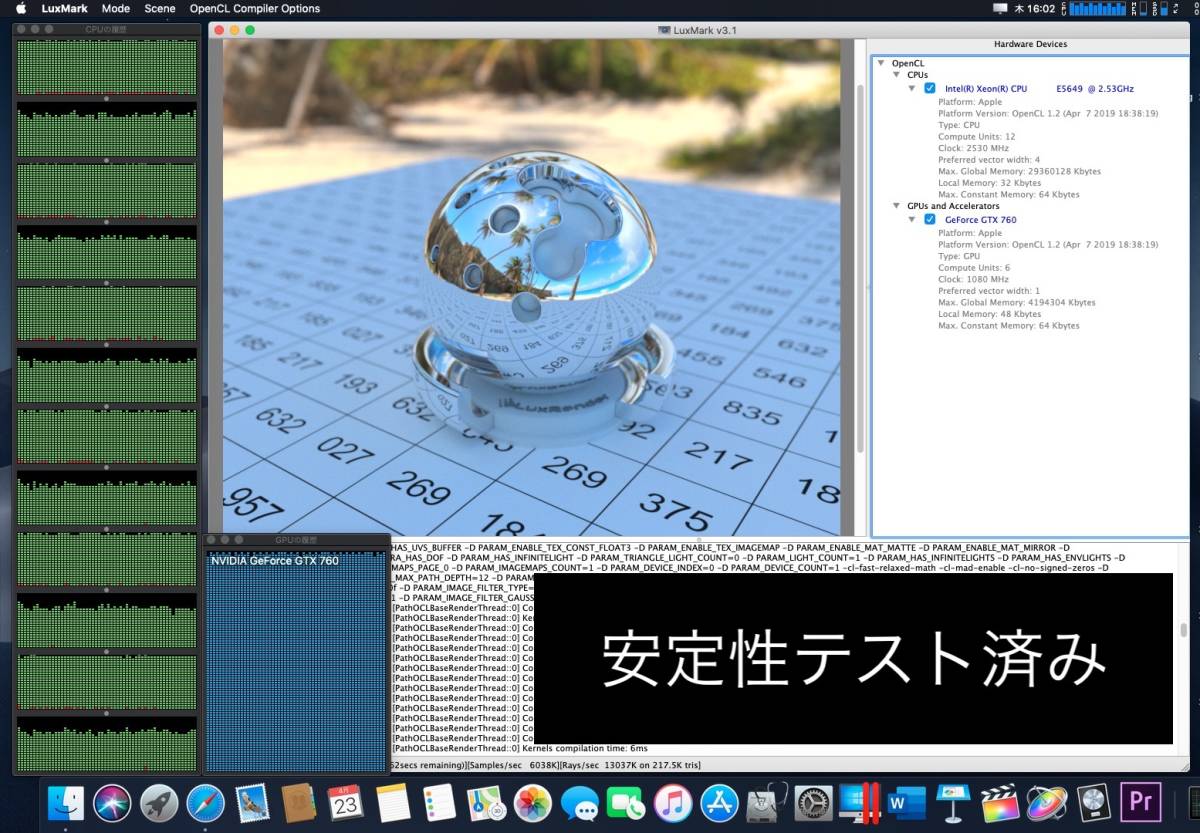
Task: Click 'Max. Global Memory: 4194304 Kbytes' line
Action: 1016,303
